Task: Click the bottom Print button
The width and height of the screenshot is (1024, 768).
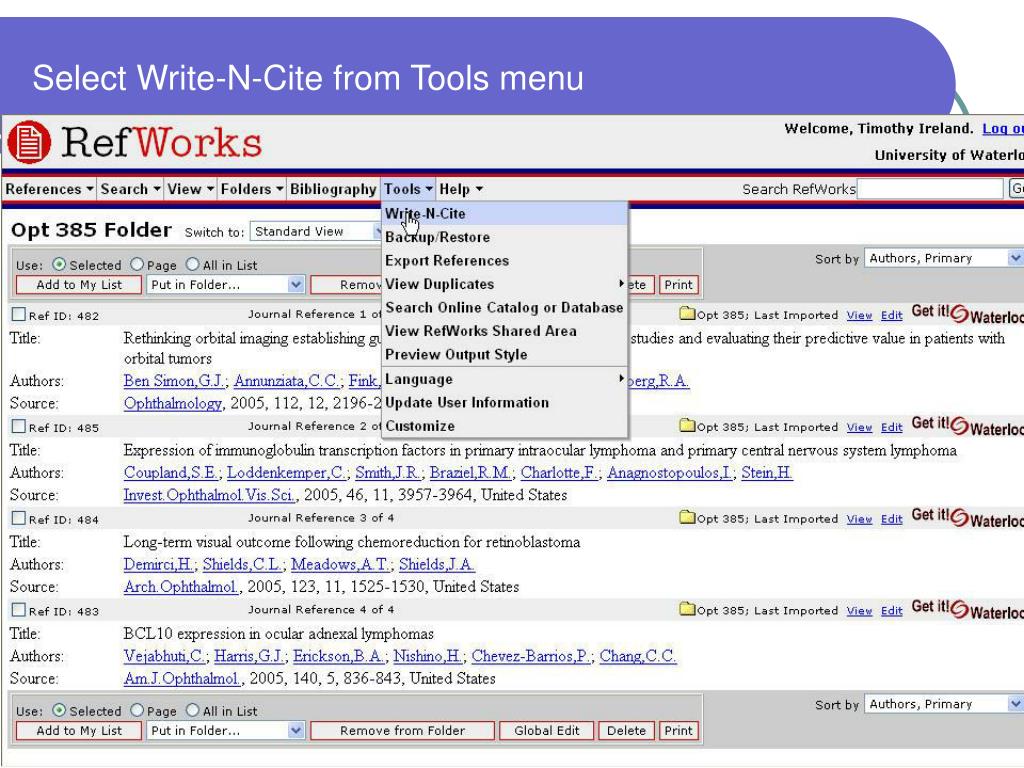Action: pyautogui.click(x=679, y=731)
